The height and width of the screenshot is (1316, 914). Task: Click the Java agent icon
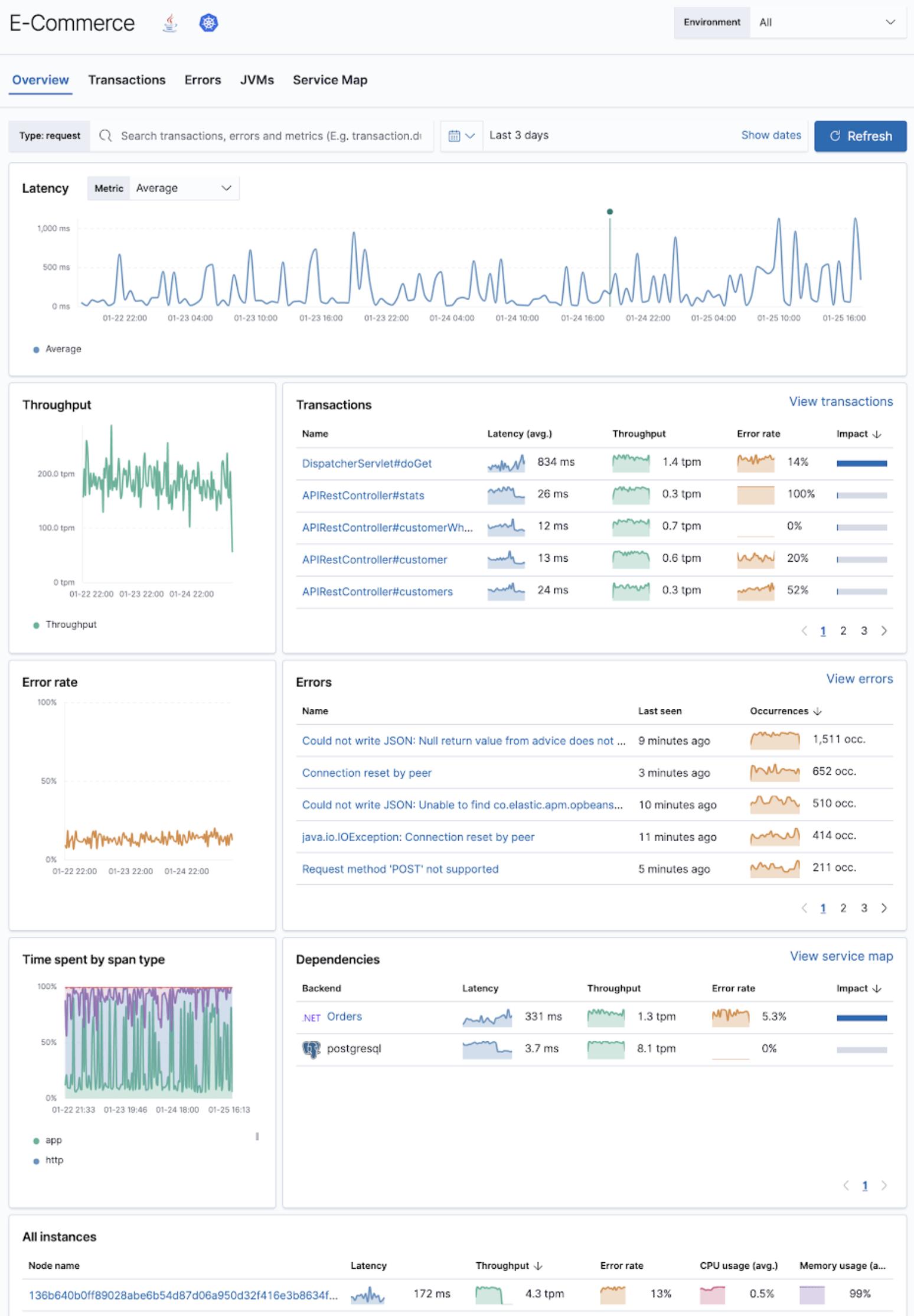(170, 23)
